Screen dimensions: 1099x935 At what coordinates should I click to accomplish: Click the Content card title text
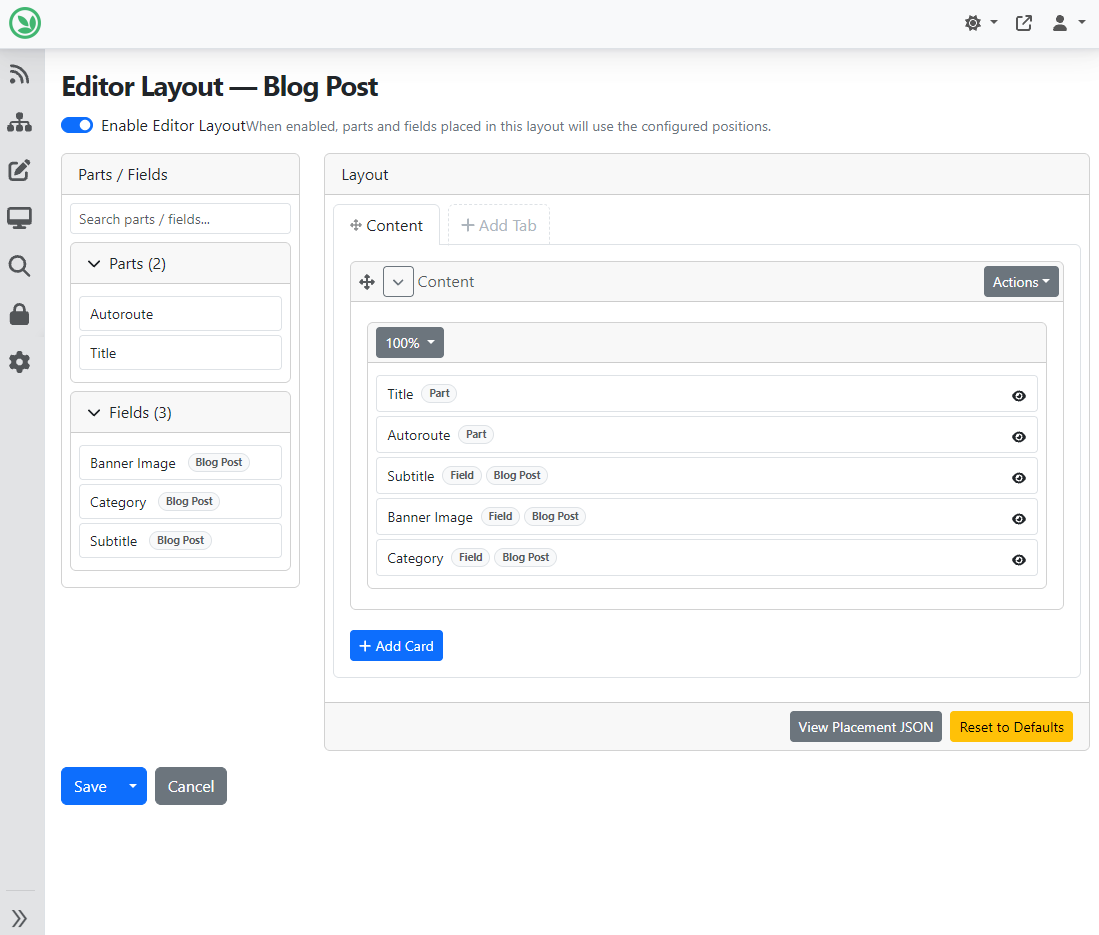[x=446, y=282]
